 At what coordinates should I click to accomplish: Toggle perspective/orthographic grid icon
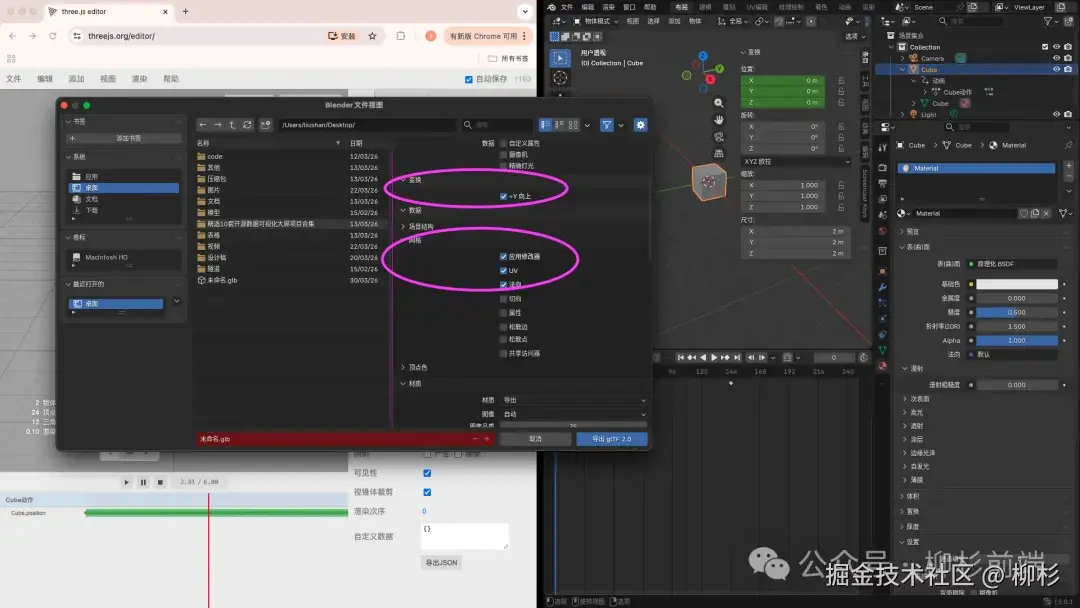(718, 153)
